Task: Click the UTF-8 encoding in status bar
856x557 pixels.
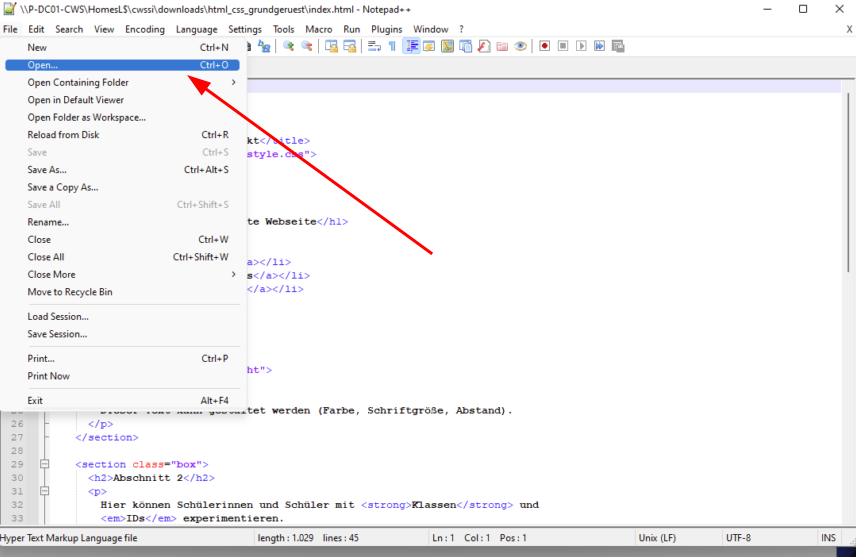Action: (738, 538)
